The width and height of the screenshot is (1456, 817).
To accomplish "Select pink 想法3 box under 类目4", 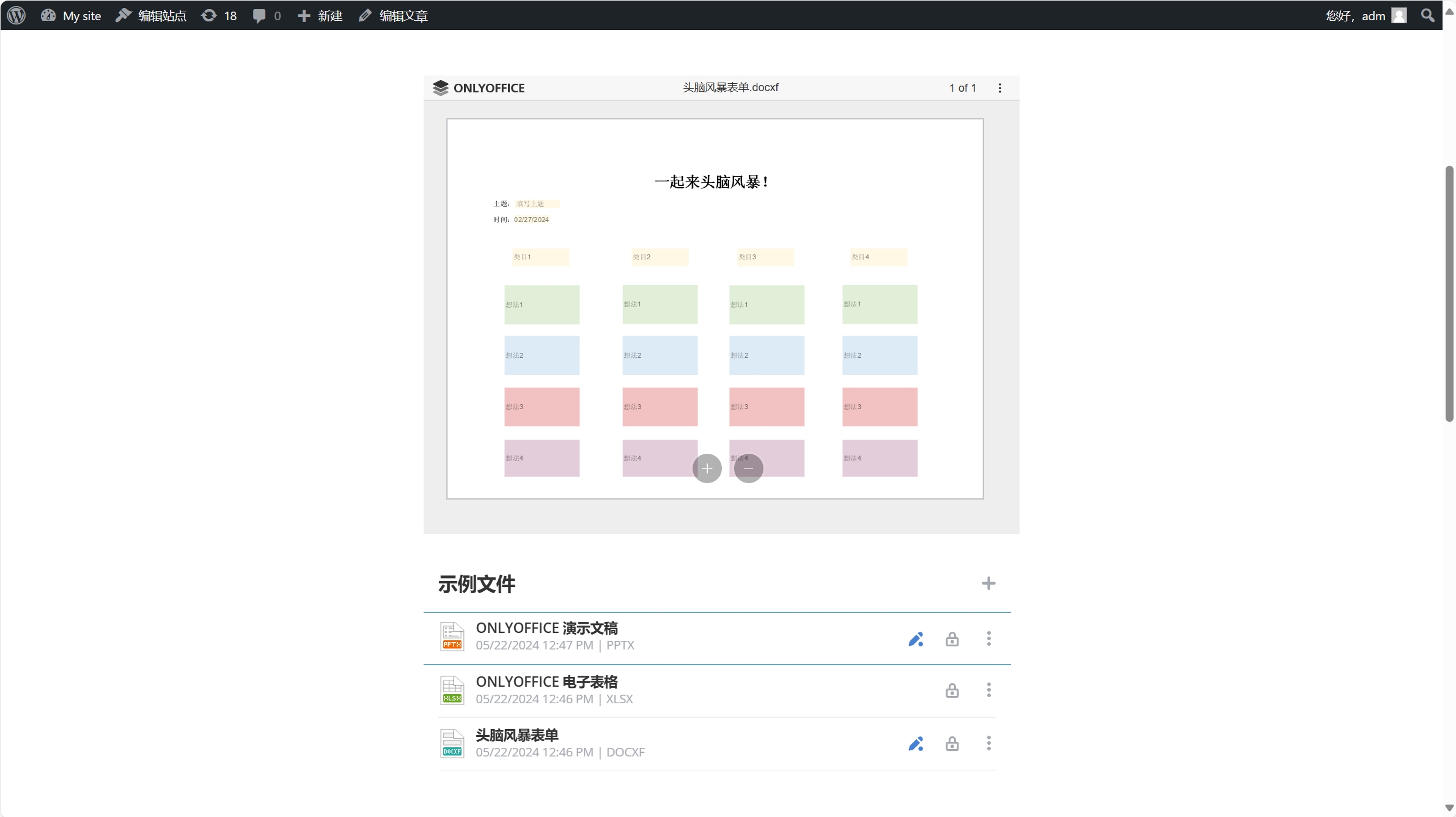I will (x=880, y=407).
